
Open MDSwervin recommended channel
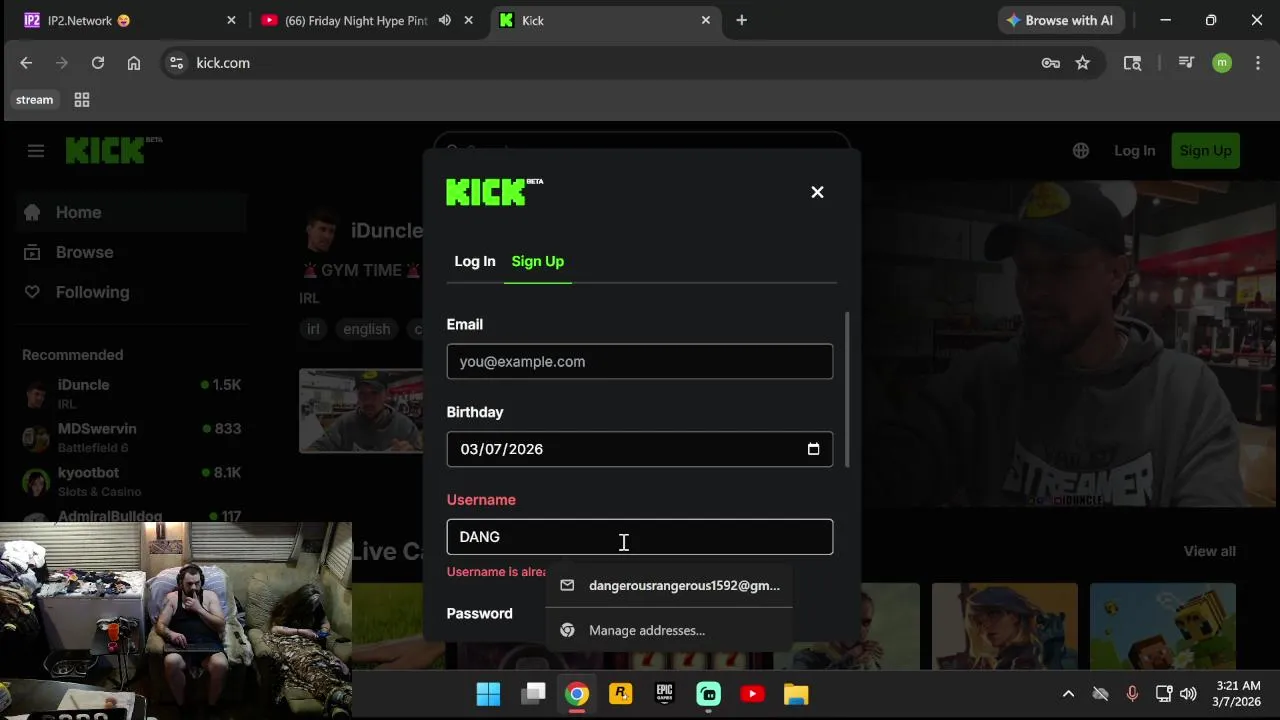[x=132, y=437]
